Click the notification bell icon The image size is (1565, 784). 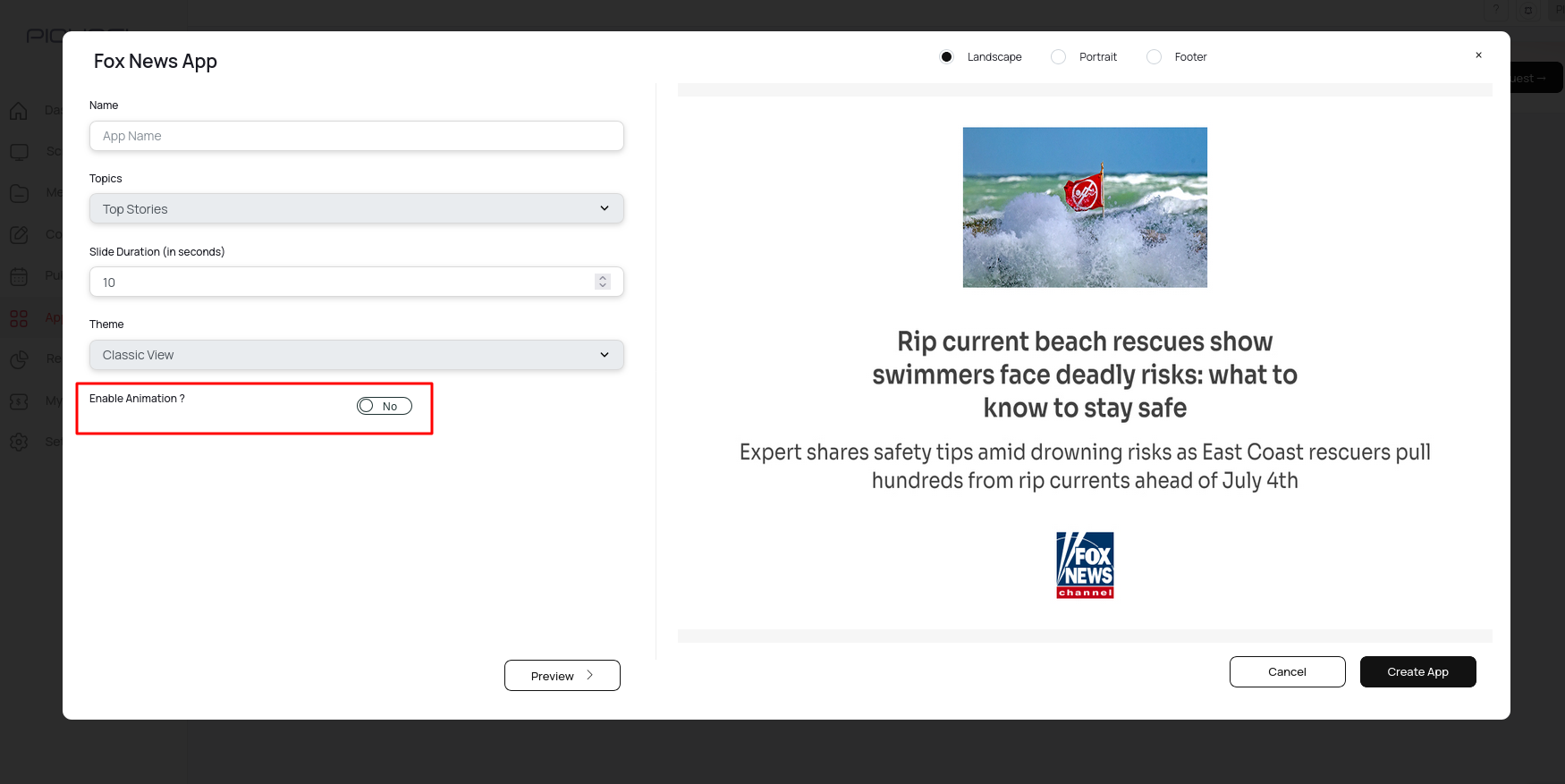pos(1528,10)
